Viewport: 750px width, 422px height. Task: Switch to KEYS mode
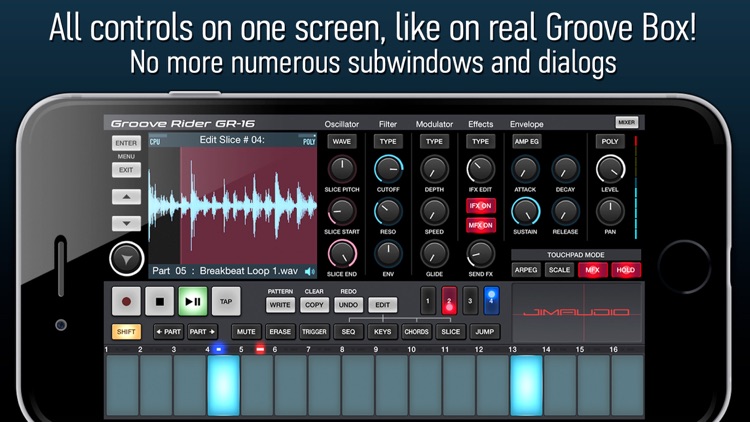click(382, 332)
